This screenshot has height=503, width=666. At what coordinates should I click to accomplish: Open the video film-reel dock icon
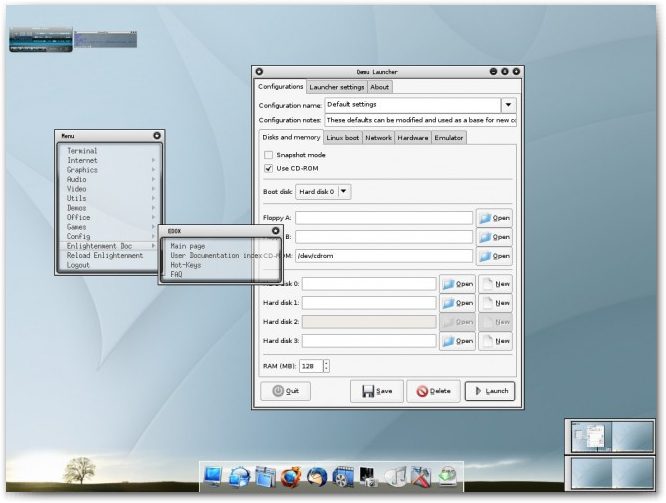(x=343, y=477)
